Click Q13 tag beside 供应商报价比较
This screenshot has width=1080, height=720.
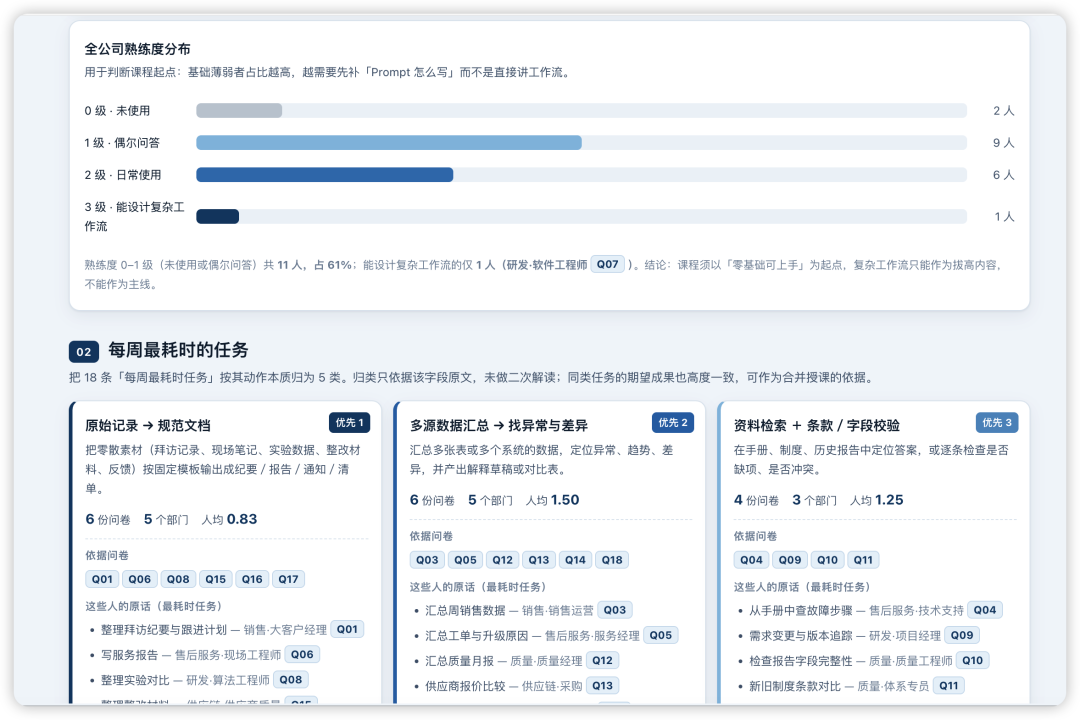(602, 685)
